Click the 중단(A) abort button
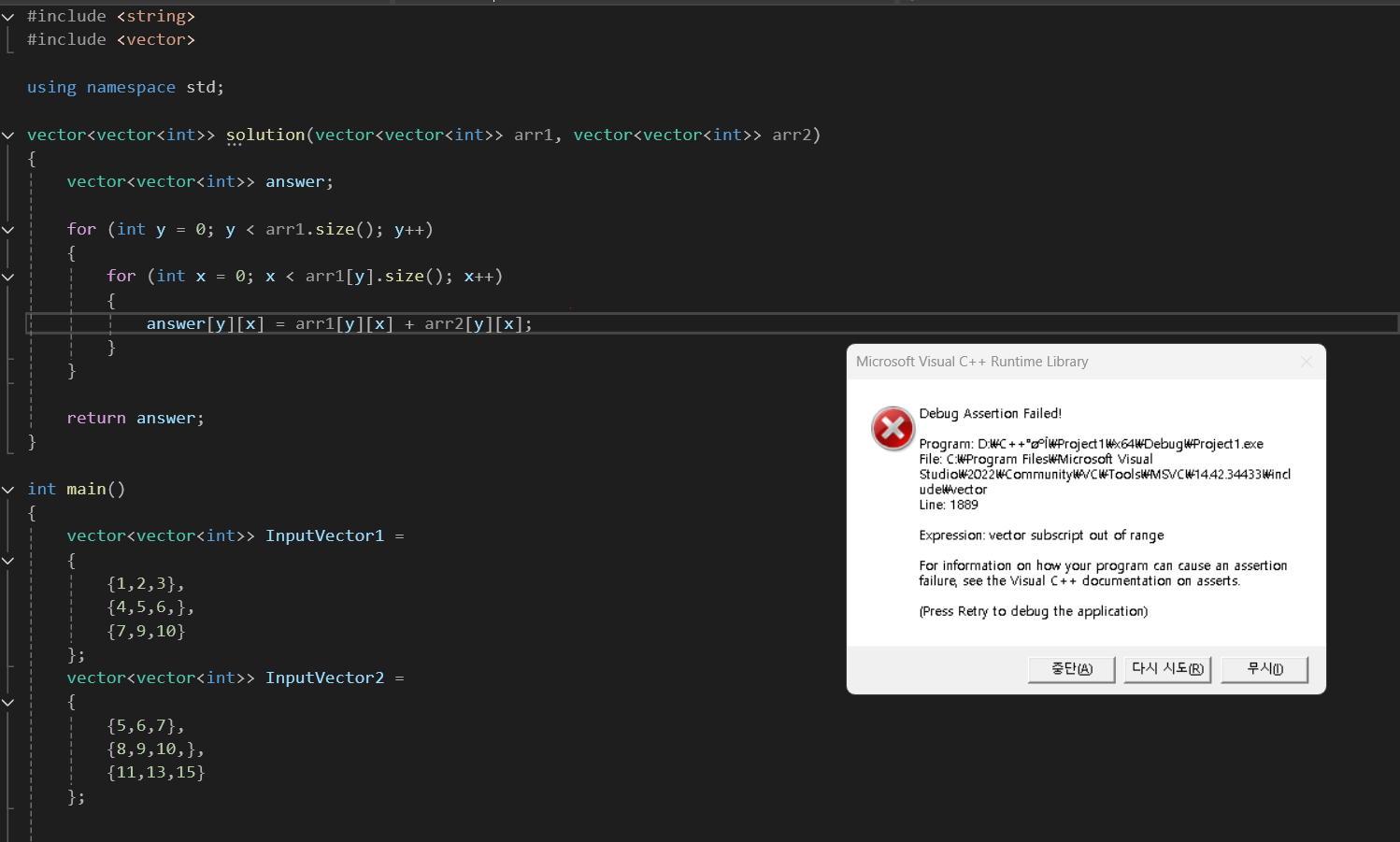Viewport: 1400px width, 842px height. 1071,669
